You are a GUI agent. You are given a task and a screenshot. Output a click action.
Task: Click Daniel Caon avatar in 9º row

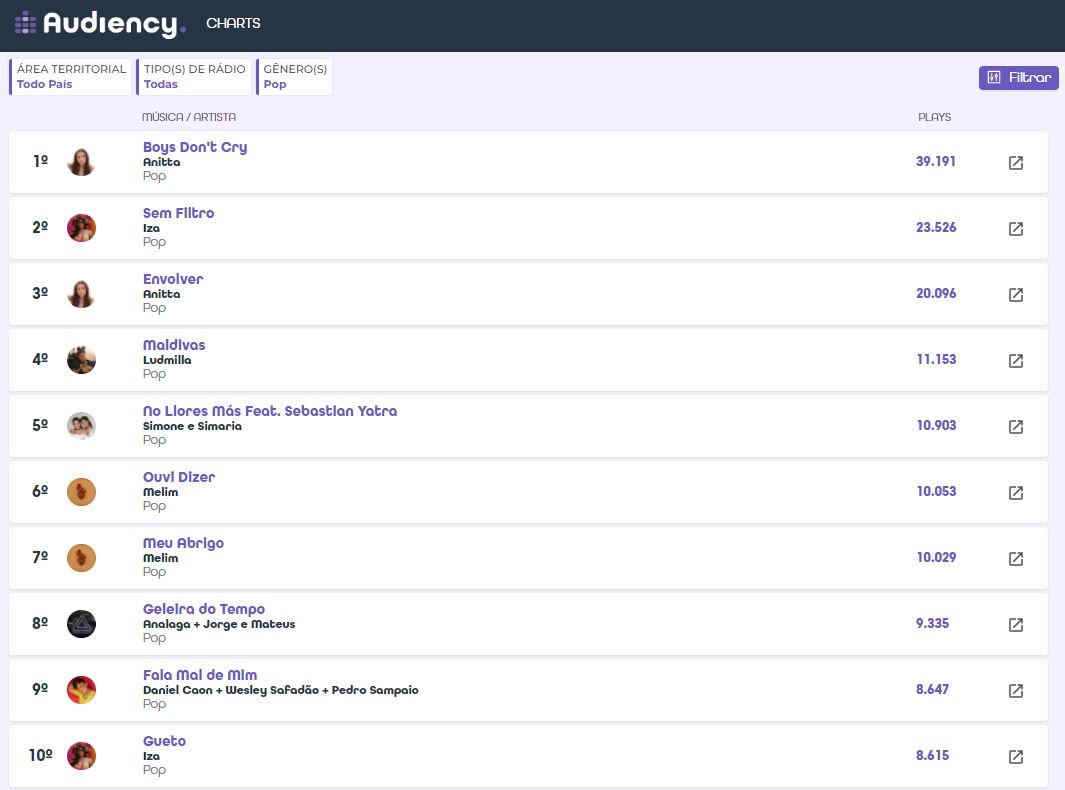pyautogui.click(x=81, y=689)
